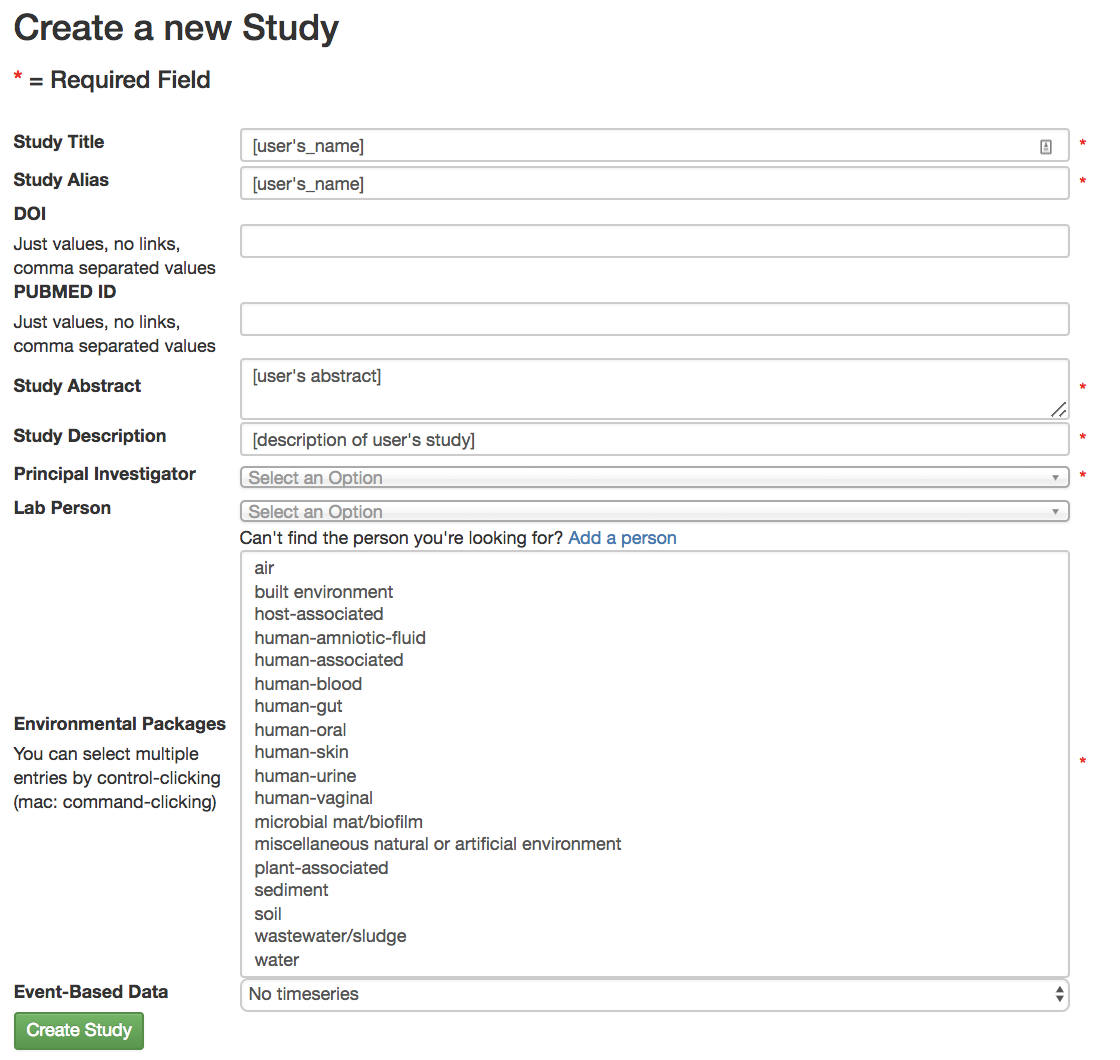This screenshot has width=1120, height=1060.
Task: Click the autofill icon in Study Title field
Action: click(1045, 146)
